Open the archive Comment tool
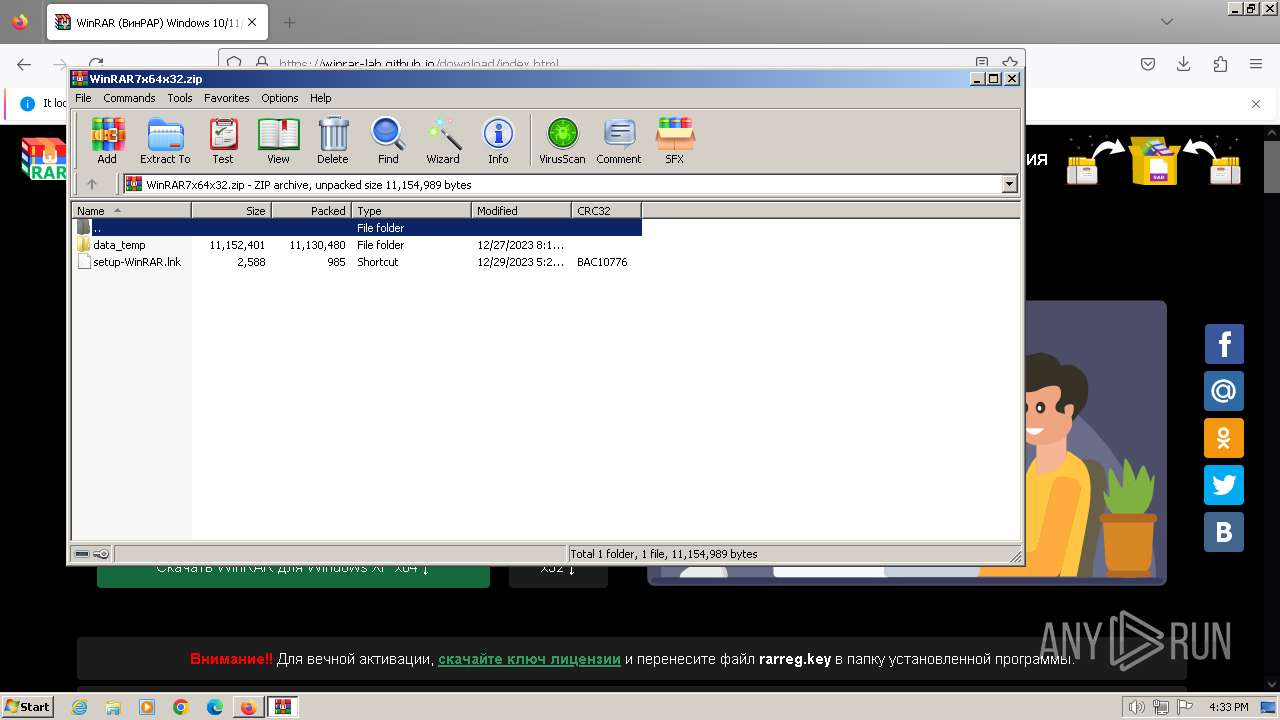The width and height of the screenshot is (1280, 720). pos(619,140)
